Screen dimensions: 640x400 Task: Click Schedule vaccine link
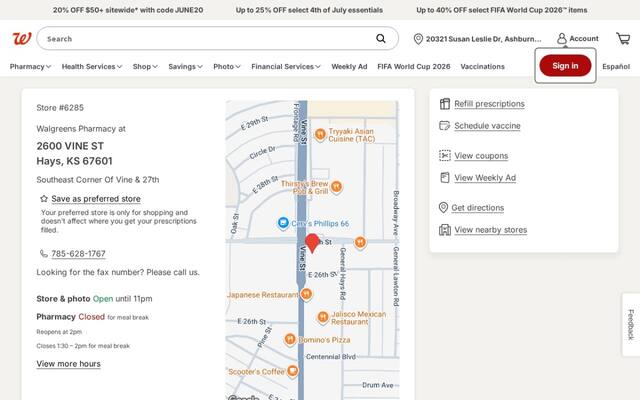(487, 126)
